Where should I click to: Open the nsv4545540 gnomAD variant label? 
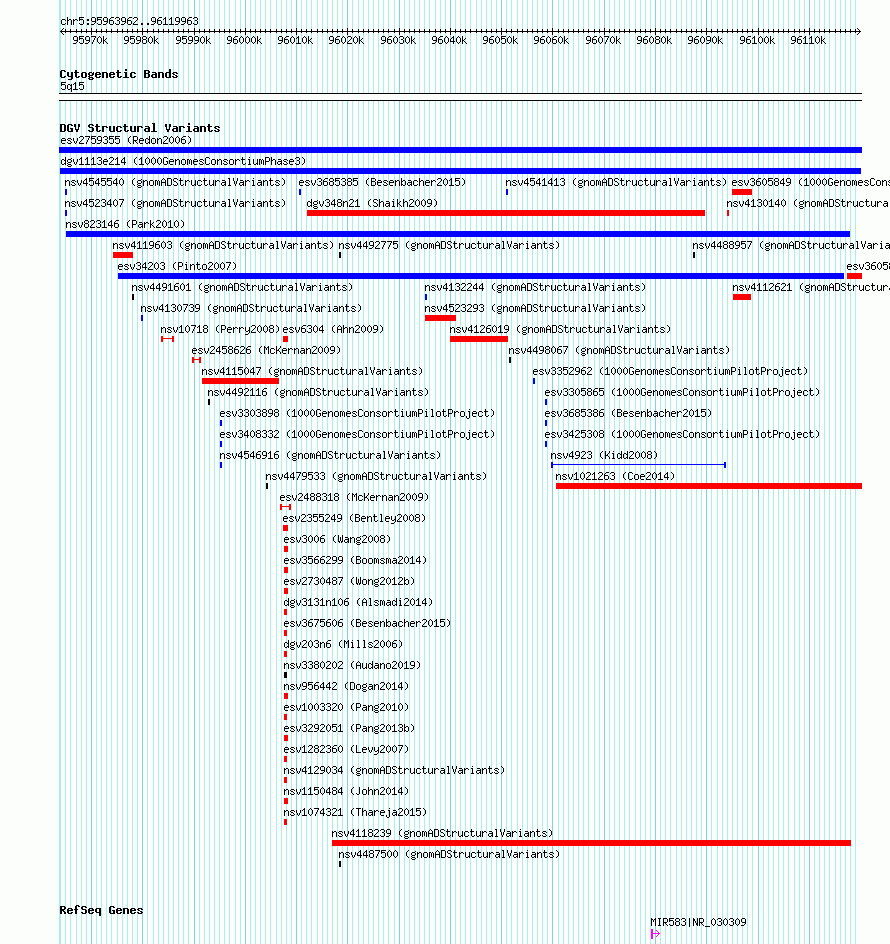[175, 182]
